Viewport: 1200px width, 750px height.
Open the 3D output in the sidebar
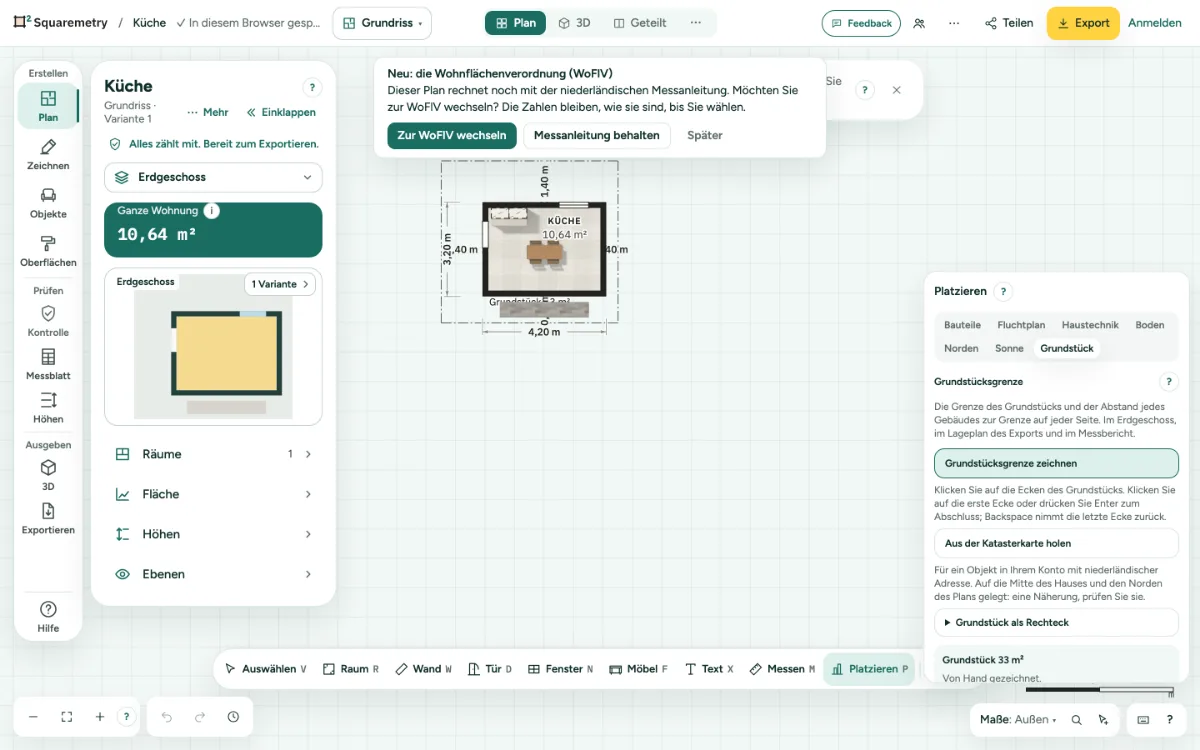point(48,475)
